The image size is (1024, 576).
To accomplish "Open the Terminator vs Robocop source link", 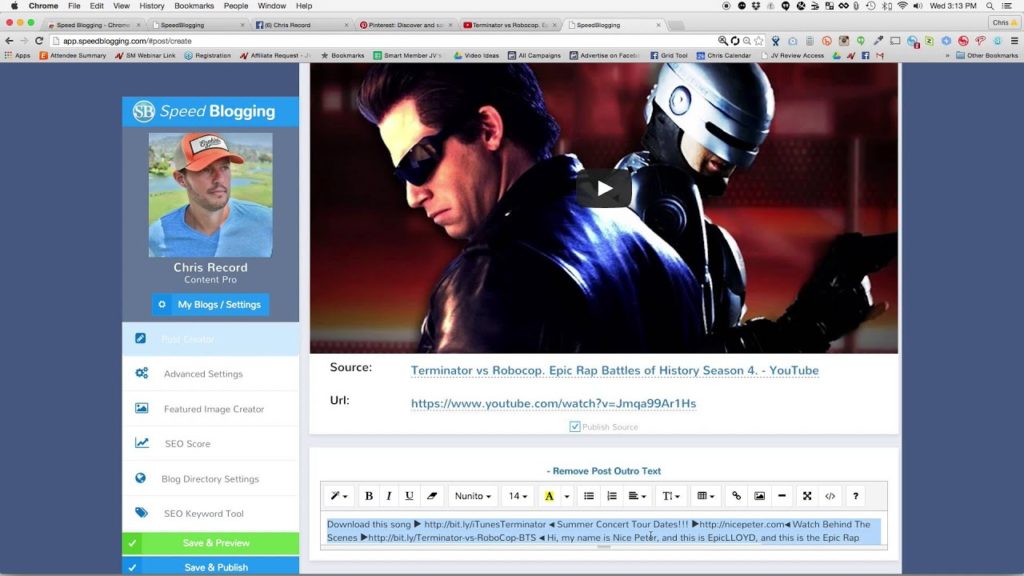I will [x=615, y=370].
